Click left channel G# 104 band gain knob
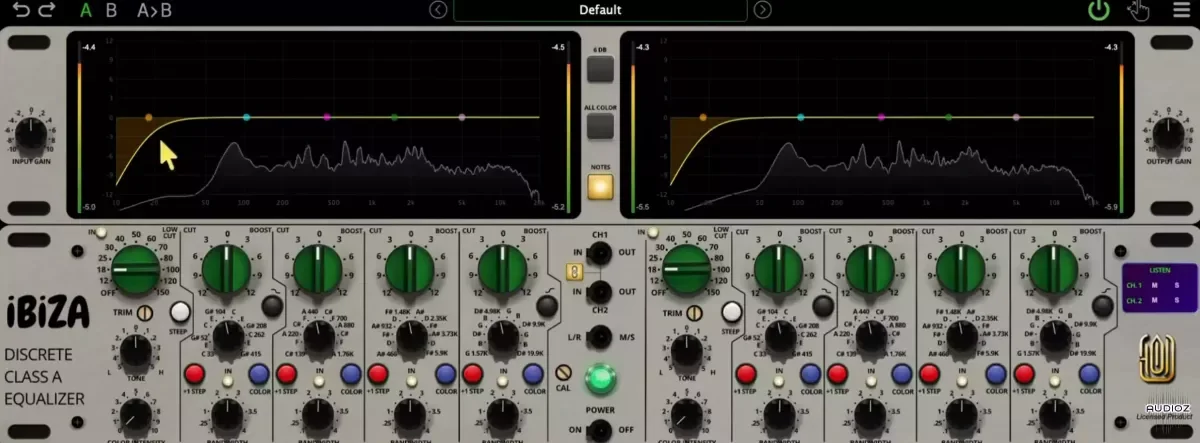 228,269
